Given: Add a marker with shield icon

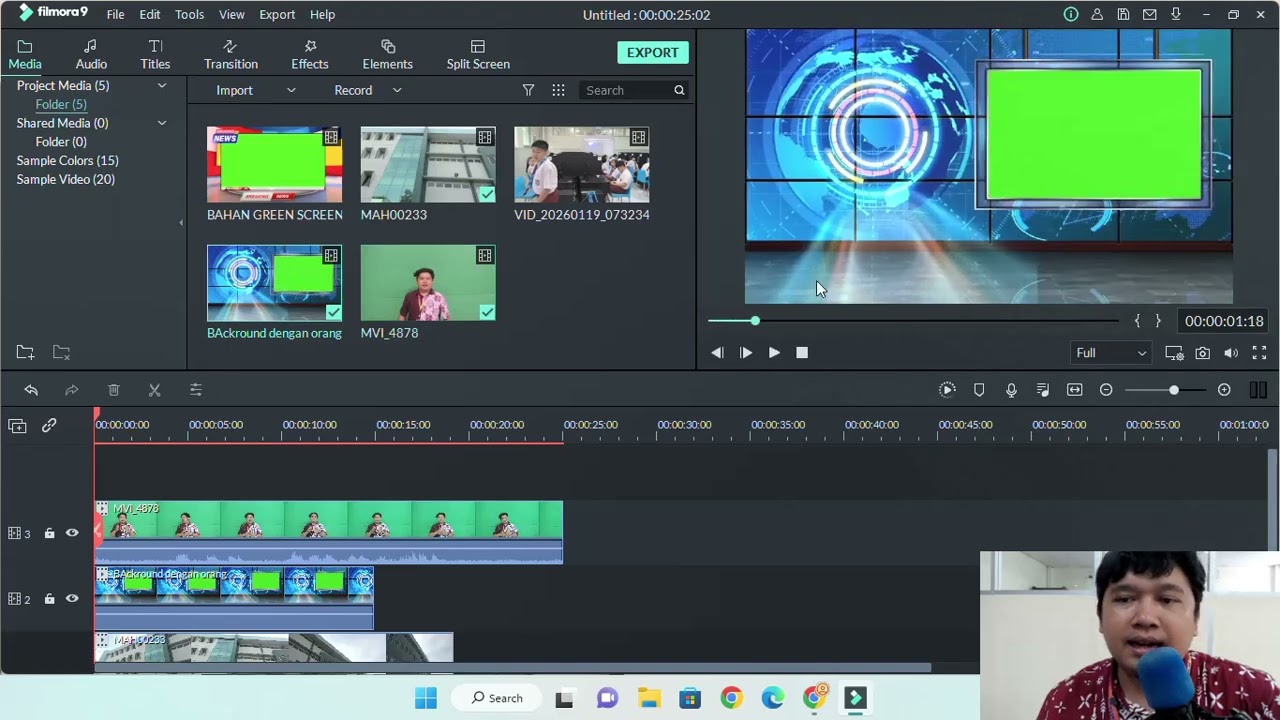Looking at the screenshot, I should pyautogui.click(x=979, y=390).
